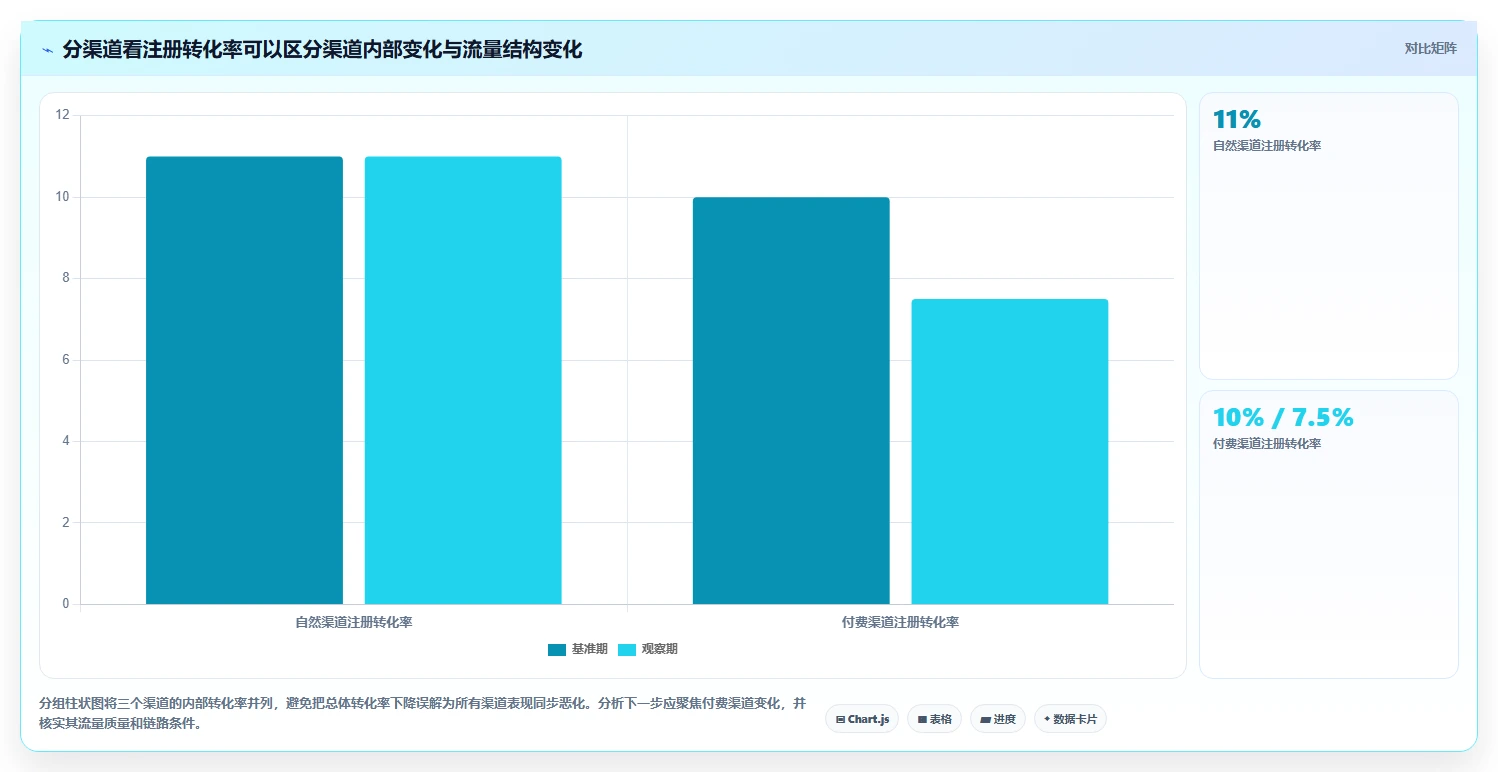
Task: Click y-axis tick label 4
Action: click(66, 441)
